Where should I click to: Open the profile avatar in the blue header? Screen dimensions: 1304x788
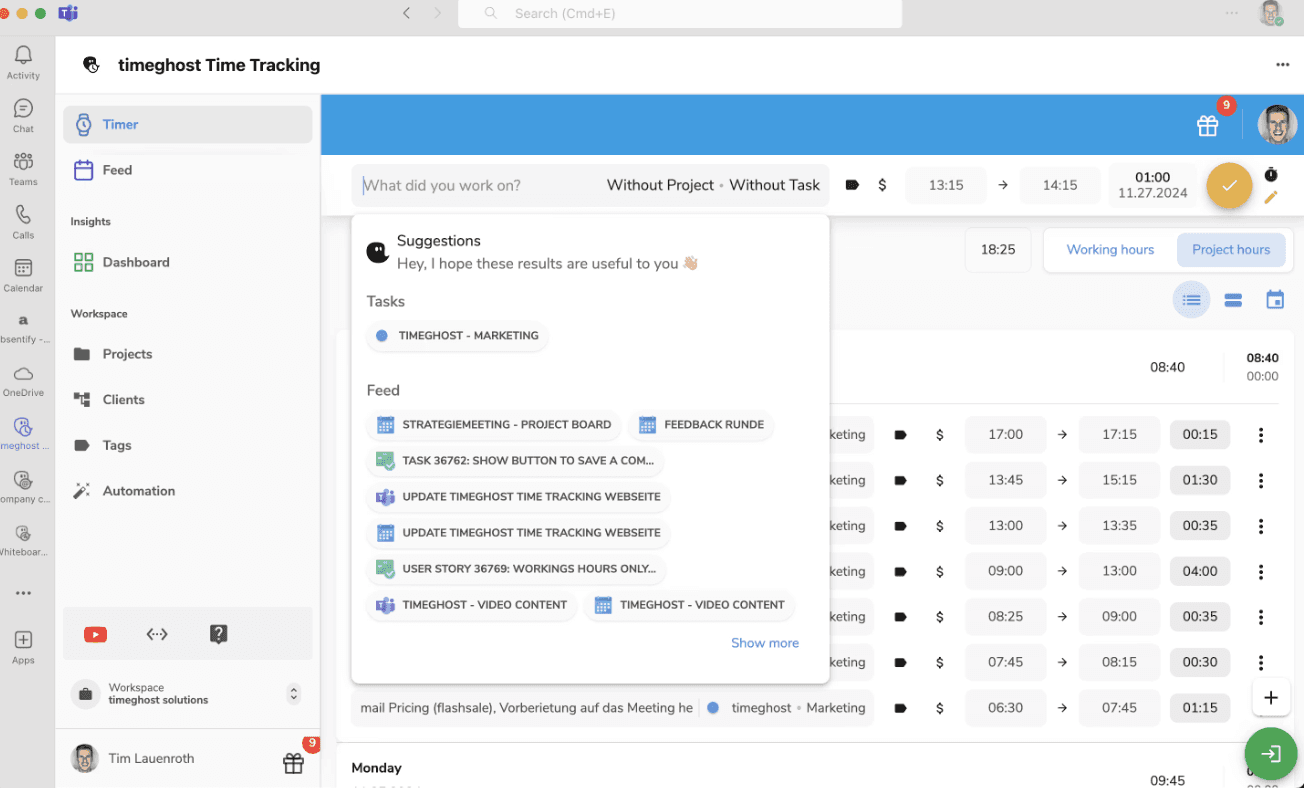coord(1277,125)
